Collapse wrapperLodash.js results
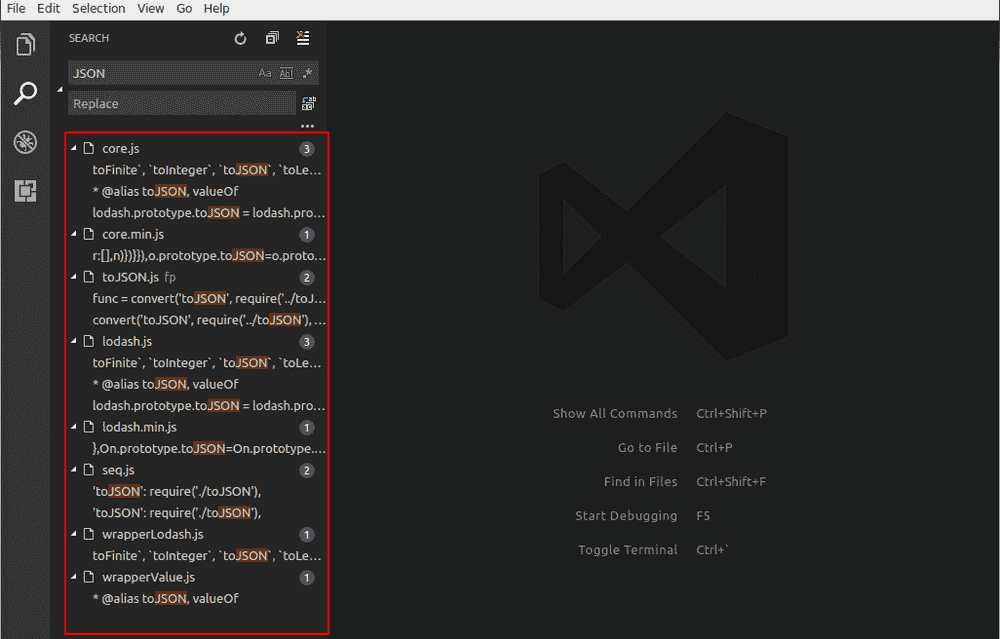This screenshot has height=639, width=1000. 74,534
